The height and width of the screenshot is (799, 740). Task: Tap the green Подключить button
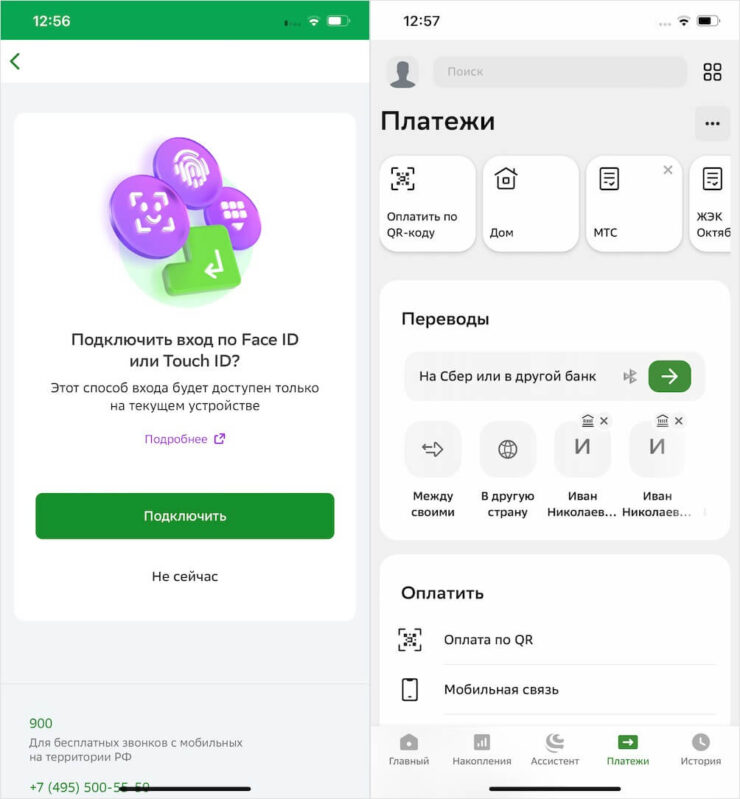point(185,516)
